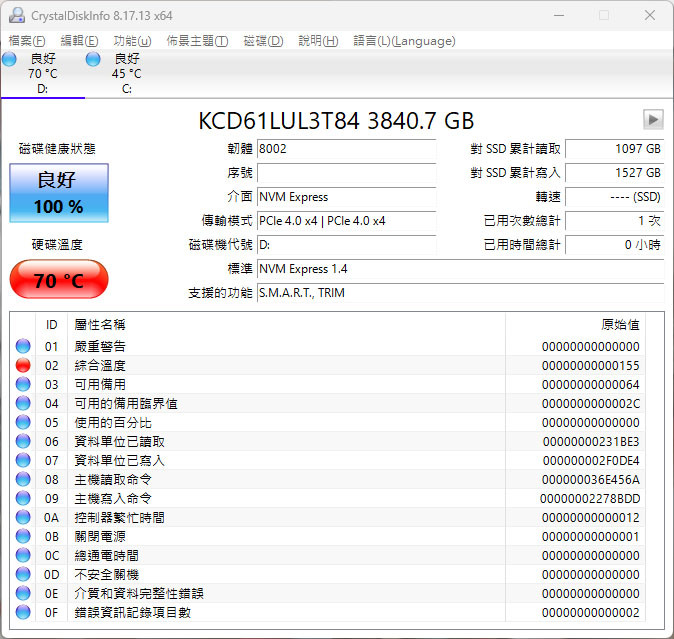Click the power-on count value 1 次
Screen dimensions: 674x639
(x=615, y=221)
